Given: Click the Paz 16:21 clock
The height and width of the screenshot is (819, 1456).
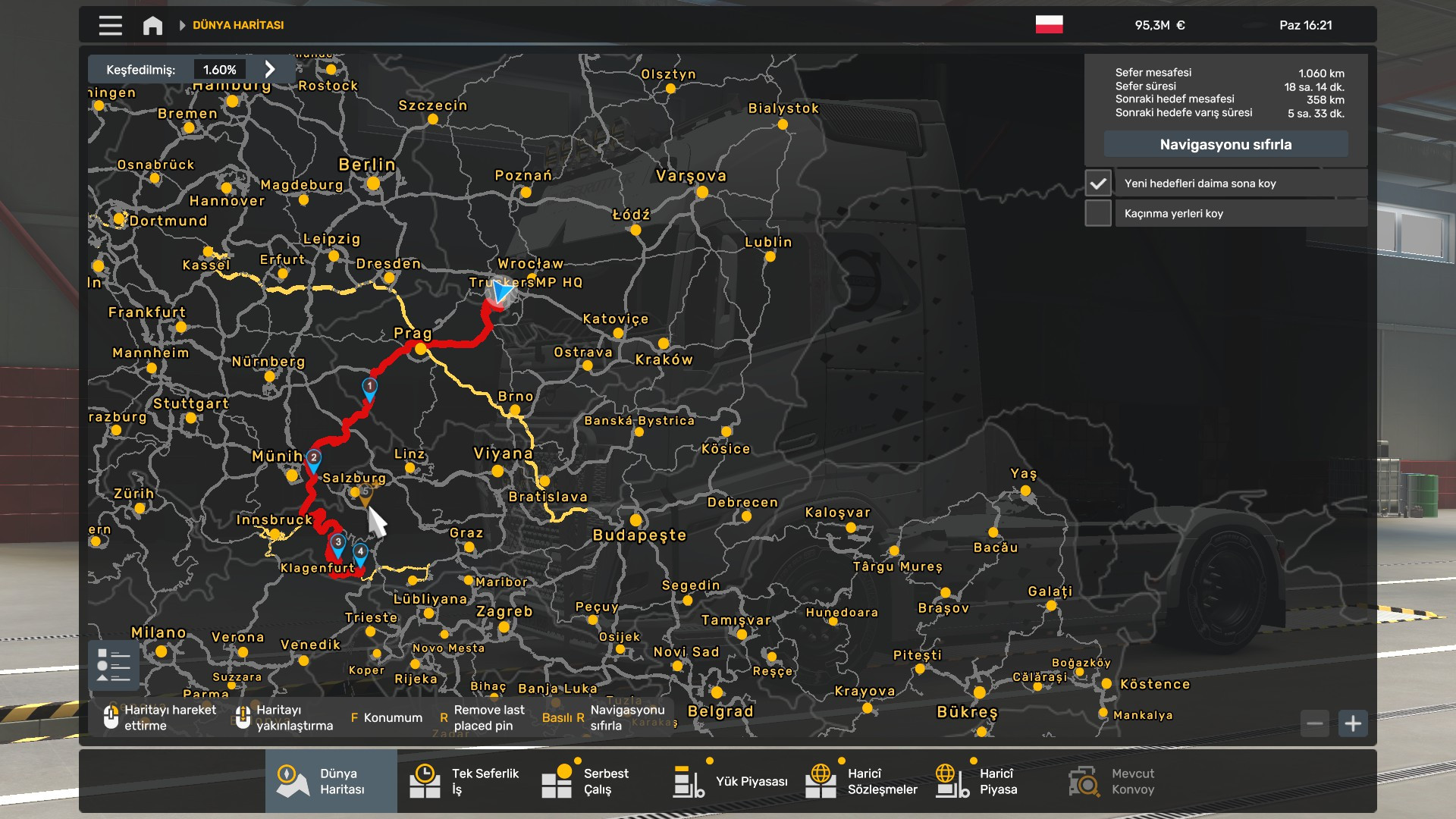Looking at the screenshot, I should (1305, 25).
